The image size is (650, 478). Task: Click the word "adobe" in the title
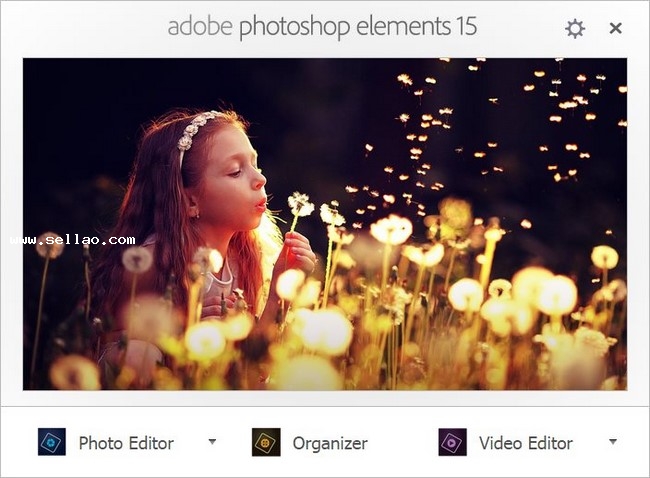coord(201,27)
